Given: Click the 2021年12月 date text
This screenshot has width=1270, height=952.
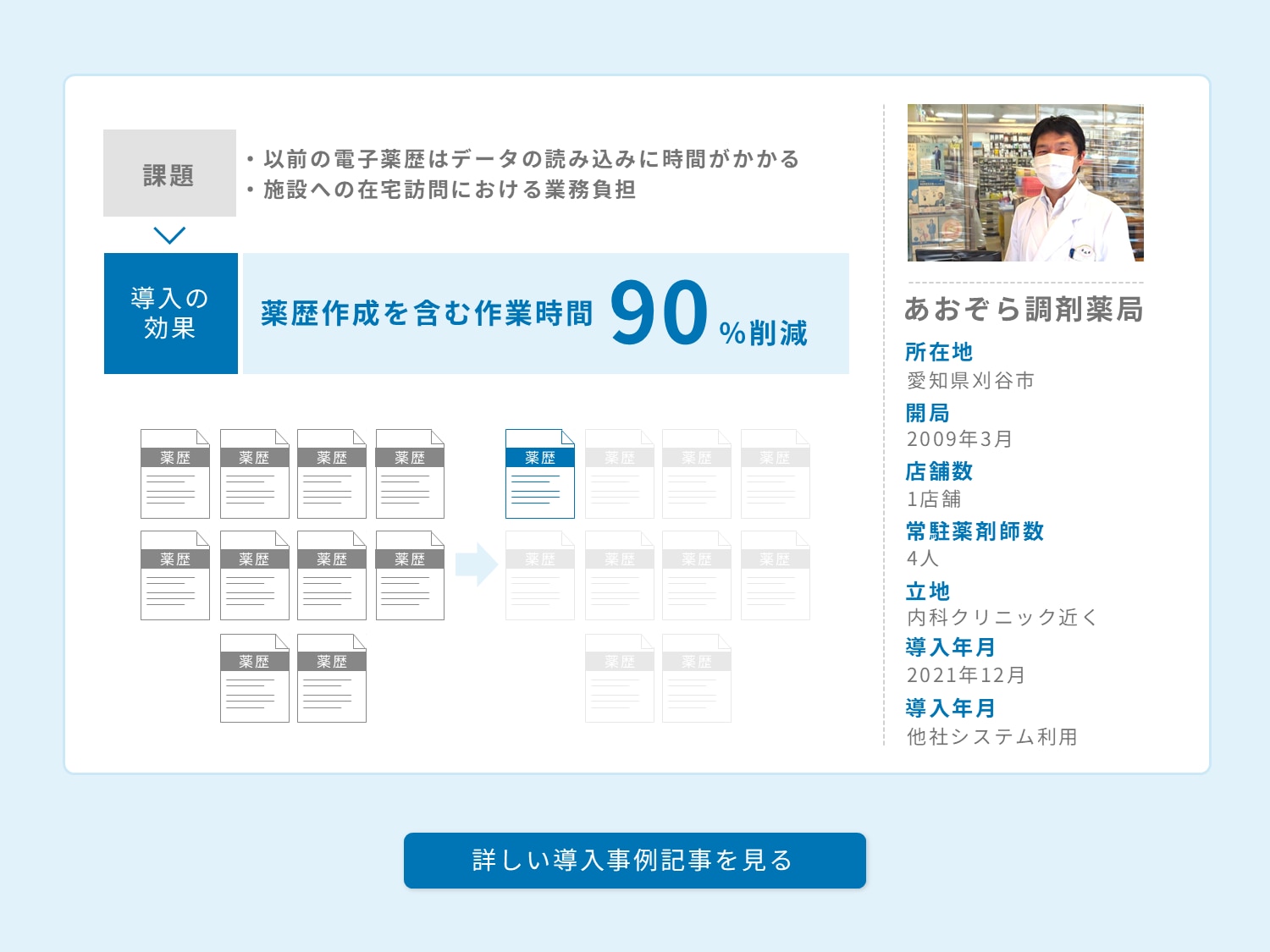Looking at the screenshot, I should click(966, 675).
